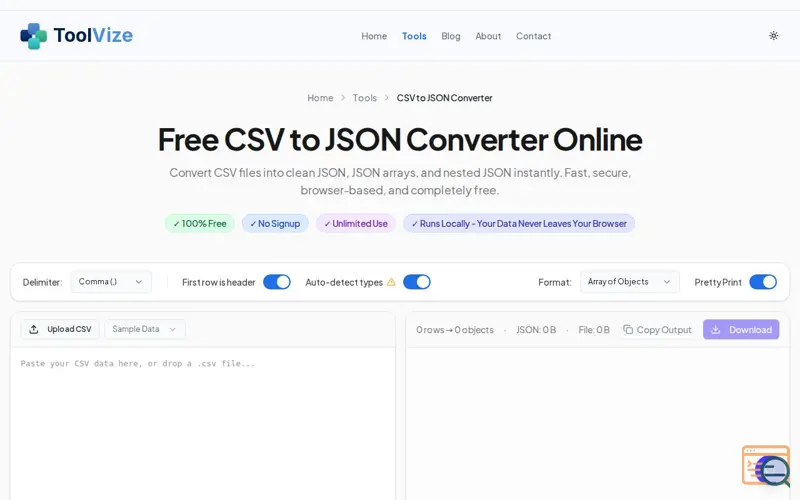Open the Tools nav item

tap(414, 36)
